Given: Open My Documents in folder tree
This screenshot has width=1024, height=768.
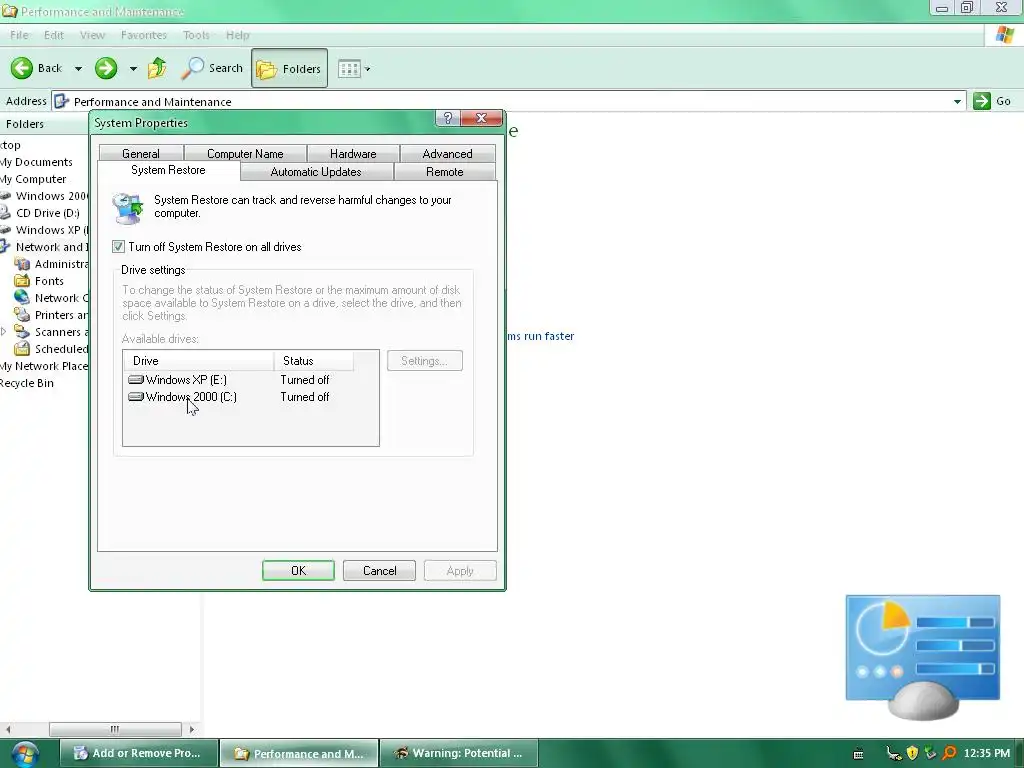Looking at the screenshot, I should (x=36, y=162).
